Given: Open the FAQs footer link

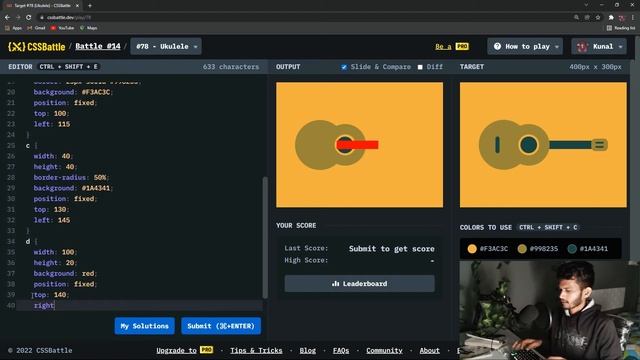Looking at the screenshot, I should tap(341, 350).
